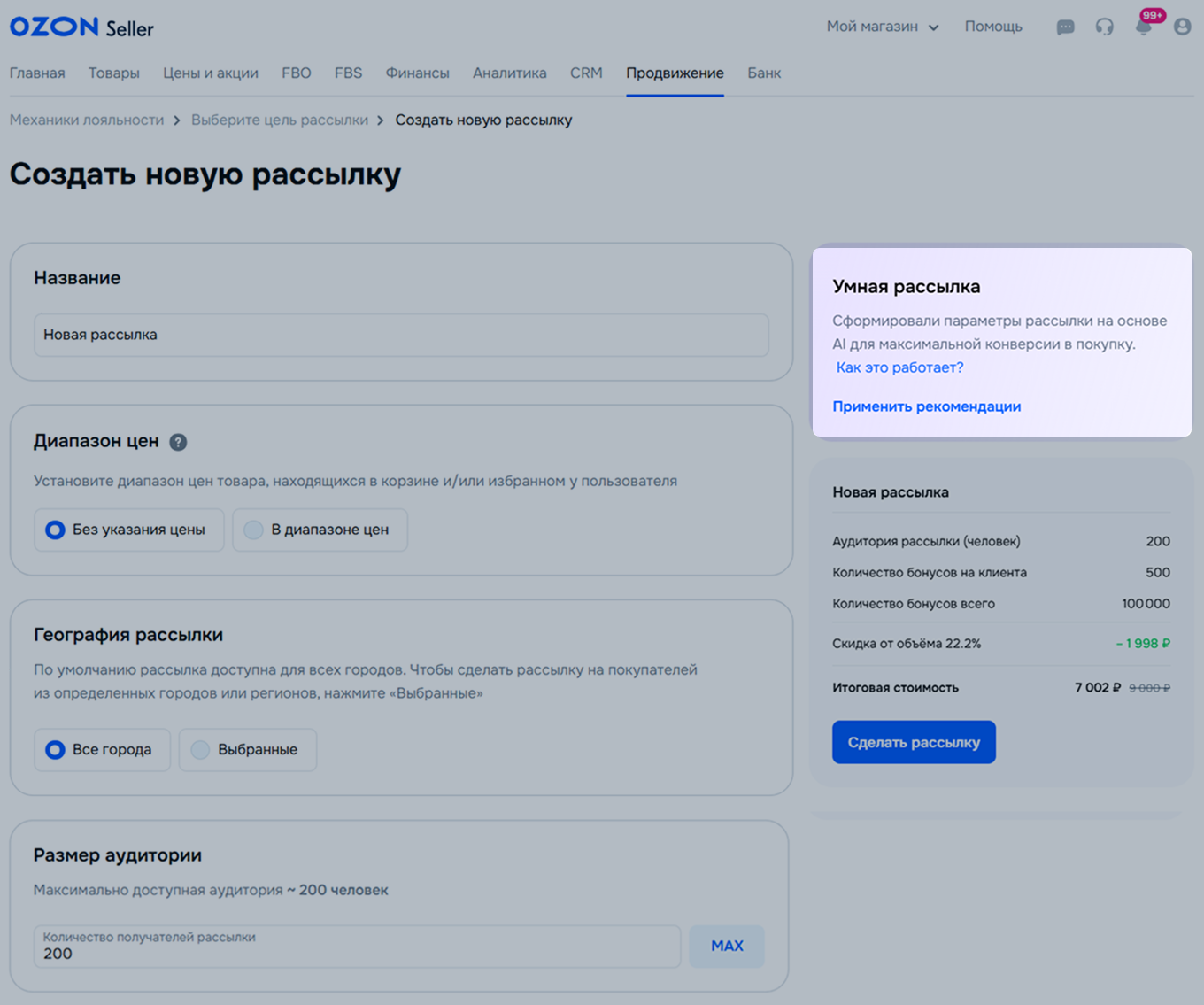Image resolution: width=1204 pixels, height=1005 pixels.
Task: Switch to the FBO tab
Action: pos(297,73)
